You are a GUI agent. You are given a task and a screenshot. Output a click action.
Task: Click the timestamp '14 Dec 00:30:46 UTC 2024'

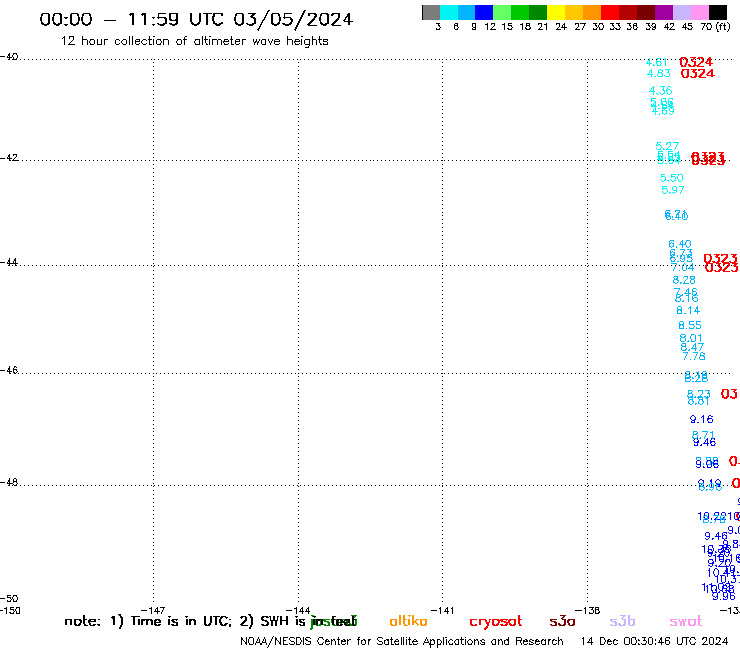coord(655,642)
